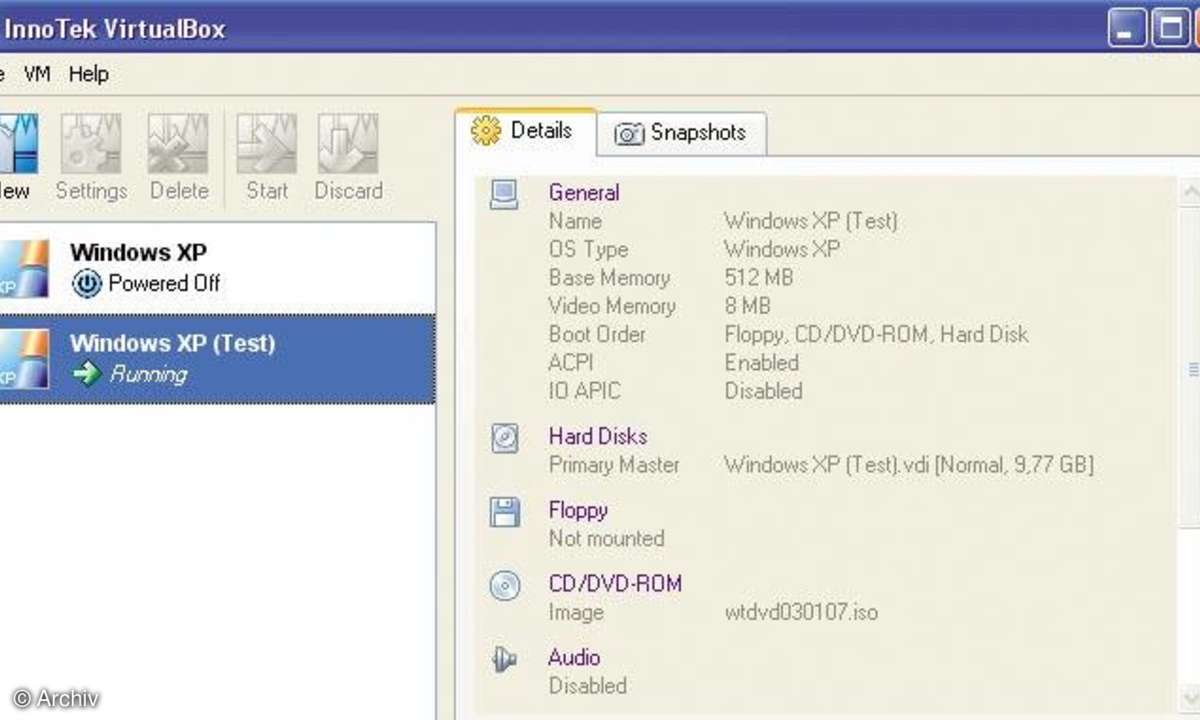The width and height of the screenshot is (1200, 720).
Task: Open the Floppy section link
Action: pyautogui.click(x=578, y=510)
